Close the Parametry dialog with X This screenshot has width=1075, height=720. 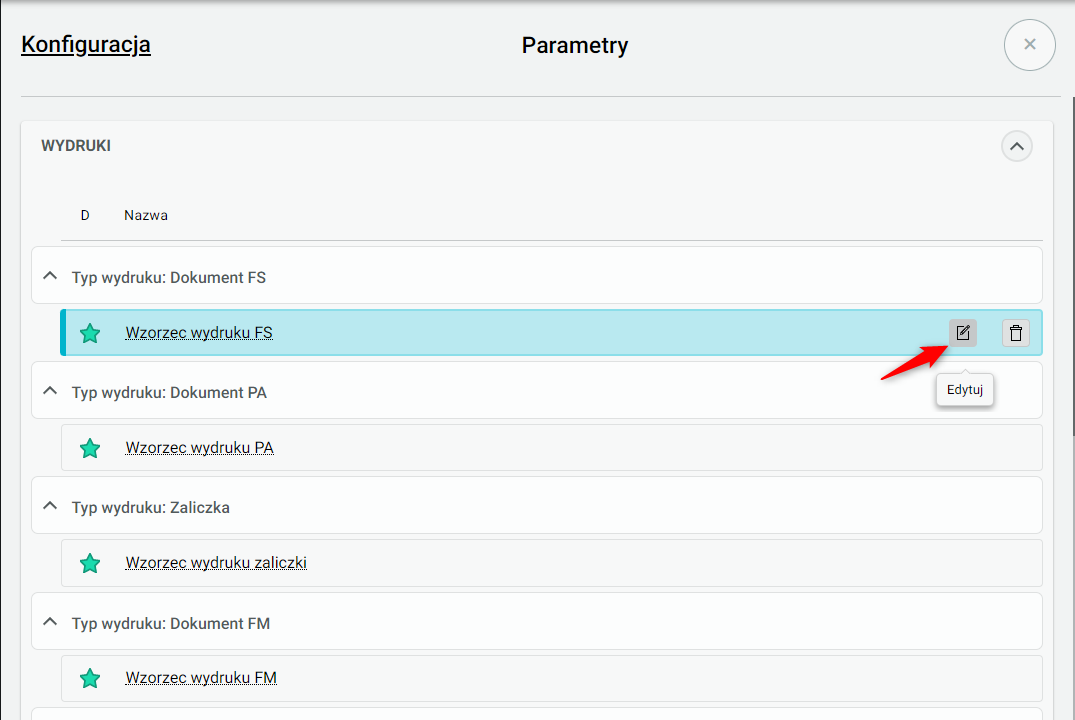1029,45
